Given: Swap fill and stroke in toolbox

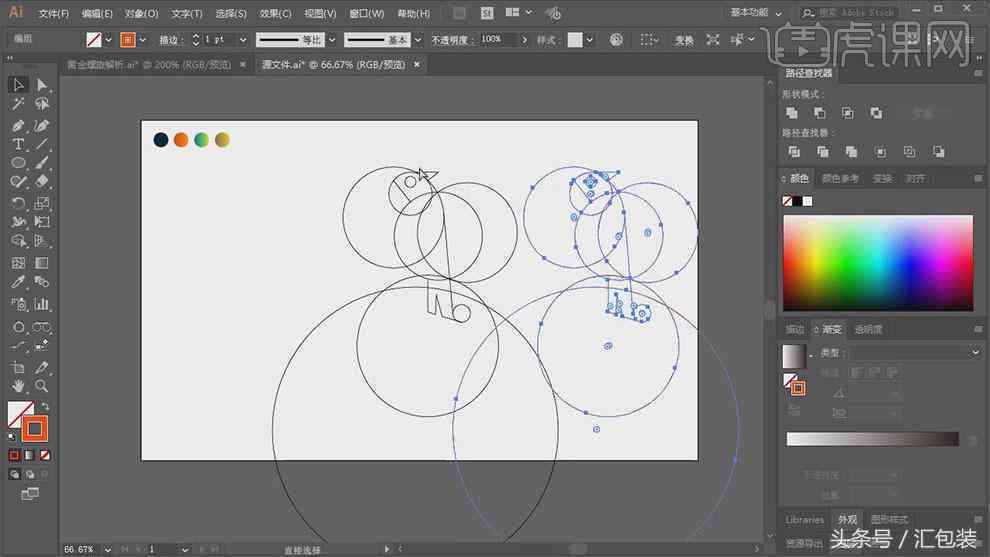Looking at the screenshot, I should coord(45,406).
